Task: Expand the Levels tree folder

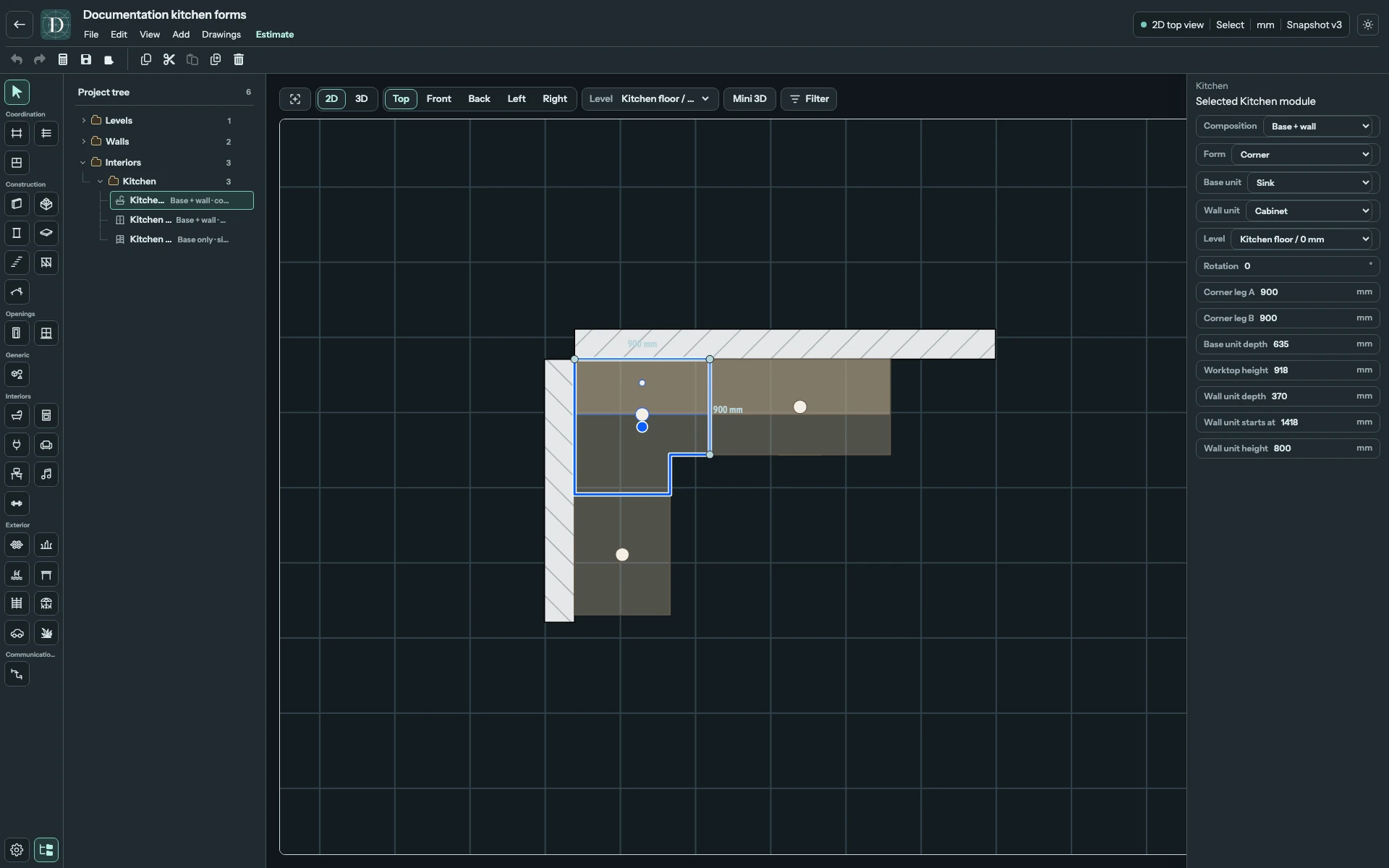Action: tap(83, 121)
